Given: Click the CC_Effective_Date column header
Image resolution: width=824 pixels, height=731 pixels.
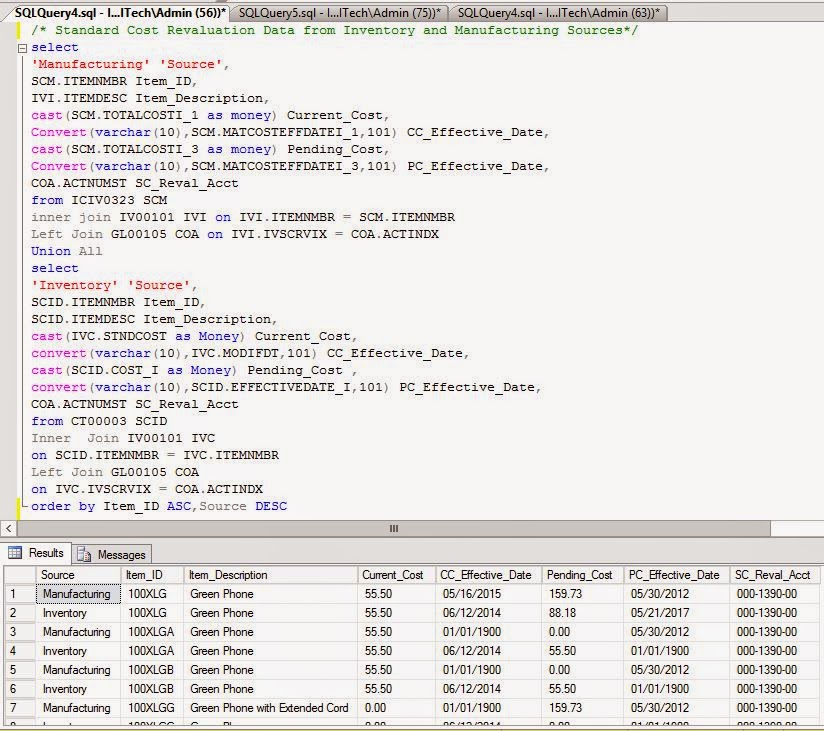Looking at the screenshot, I should click(x=487, y=574).
